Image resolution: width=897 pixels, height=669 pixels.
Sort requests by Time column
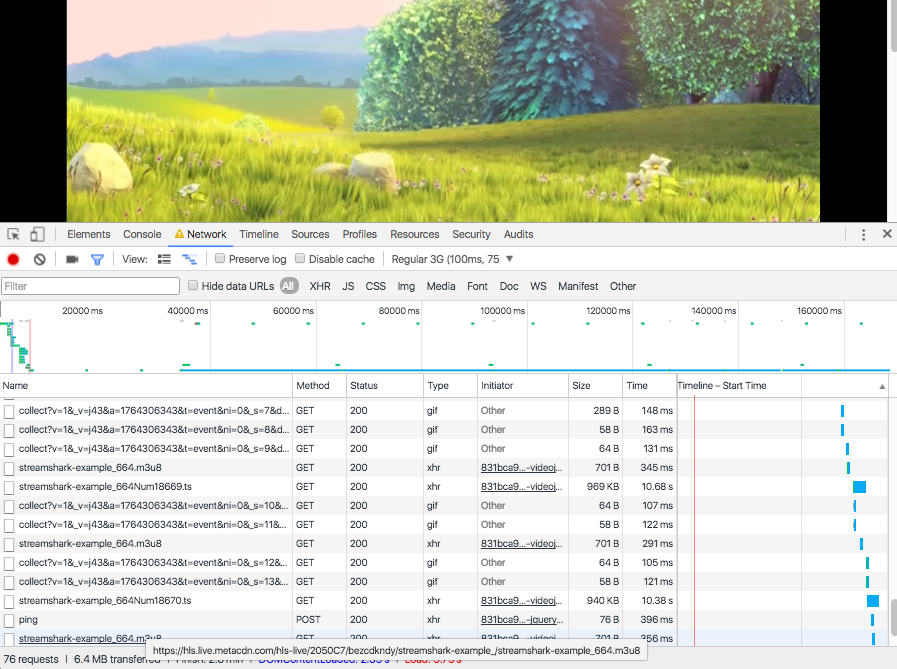coord(649,386)
